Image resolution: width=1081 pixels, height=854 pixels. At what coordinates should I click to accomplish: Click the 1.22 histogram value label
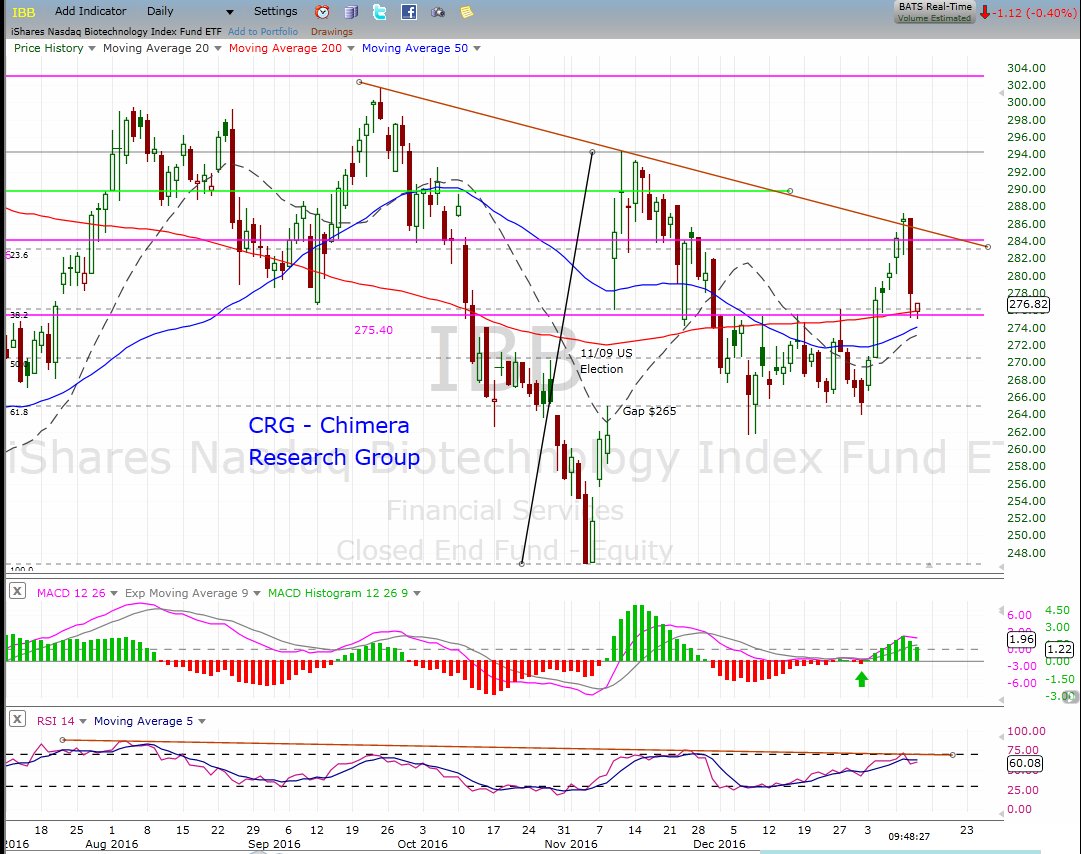(1059, 649)
